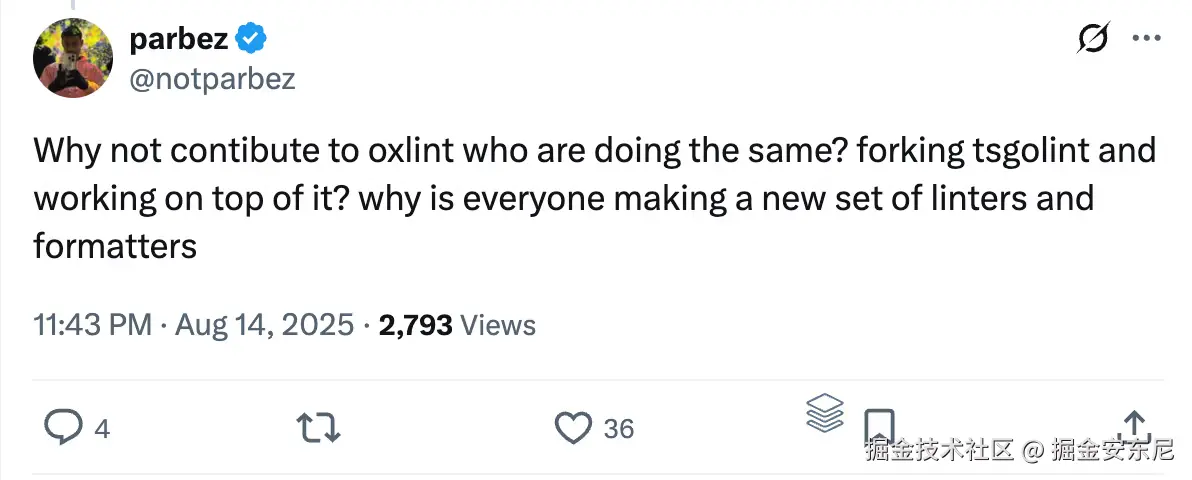
Task: Share the tweet with the upload arrow icon
Action: pos(1134,424)
